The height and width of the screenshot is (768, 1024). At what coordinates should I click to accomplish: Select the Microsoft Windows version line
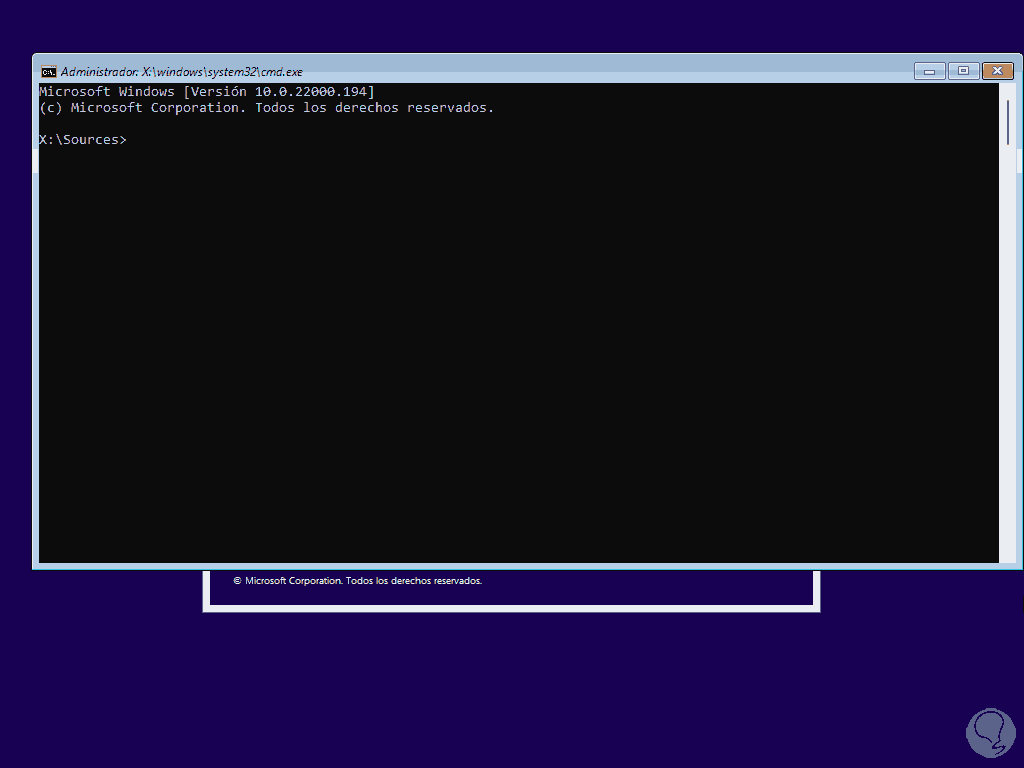[207, 91]
